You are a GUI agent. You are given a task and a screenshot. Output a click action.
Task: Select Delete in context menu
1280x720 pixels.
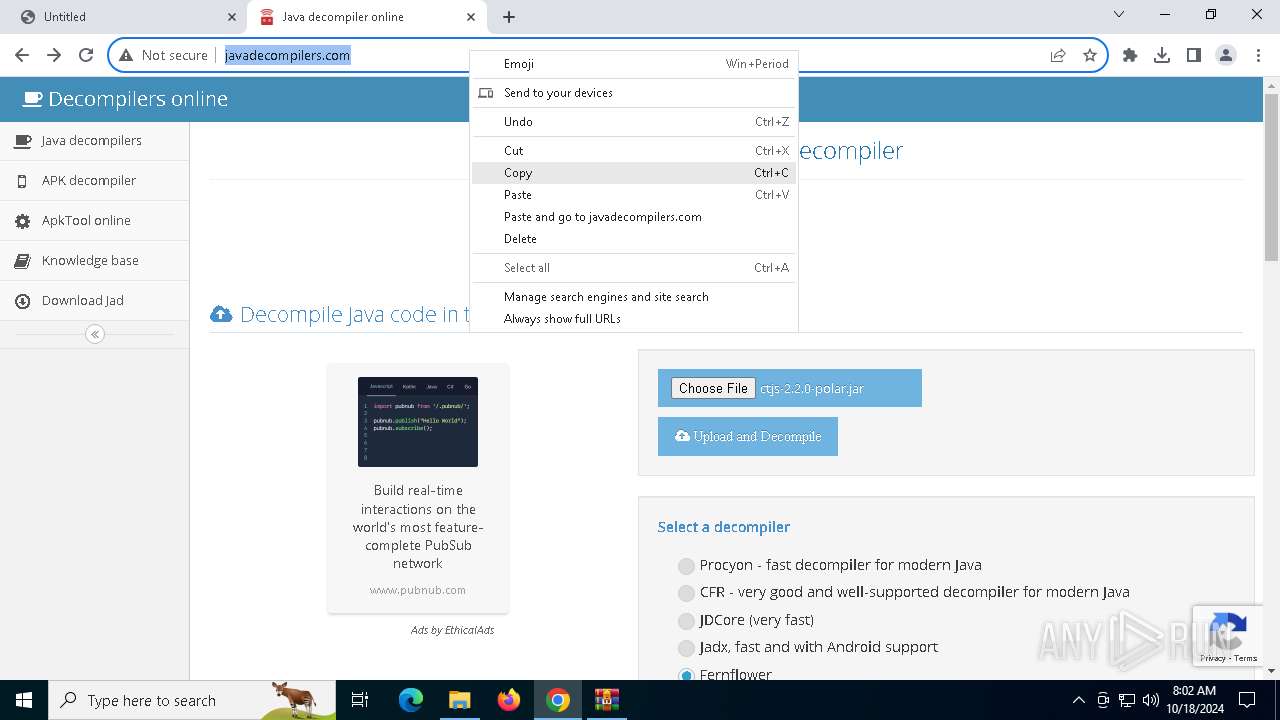click(634, 239)
